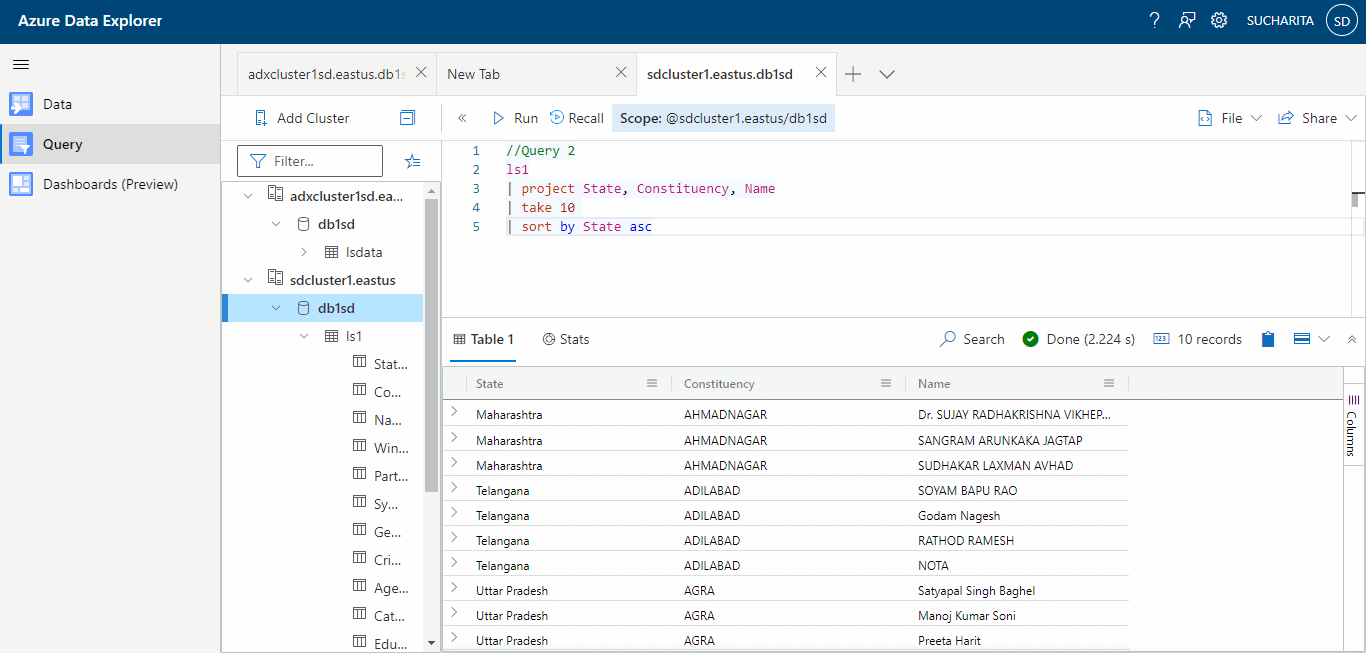The height and width of the screenshot is (653, 1366).
Task: Open the settings gear icon
Action: coord(1219,19)
